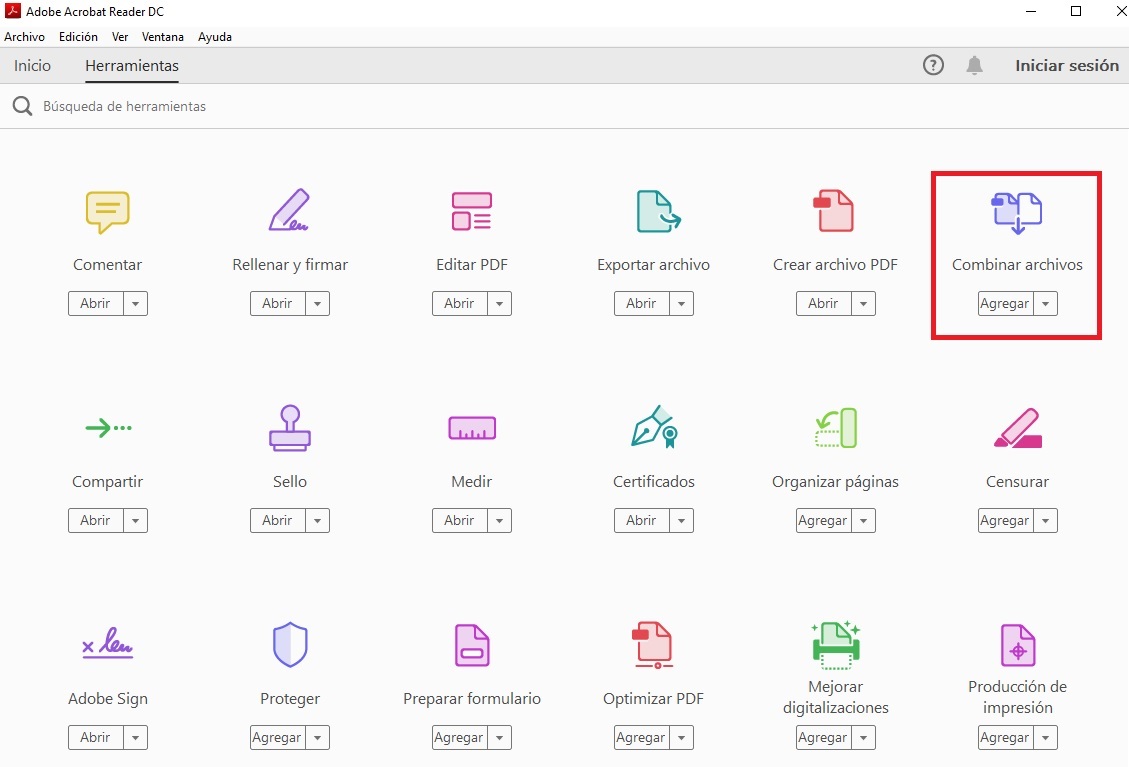Click Iniciar sesión
Screen dimensions: 1129x767
1066,65
